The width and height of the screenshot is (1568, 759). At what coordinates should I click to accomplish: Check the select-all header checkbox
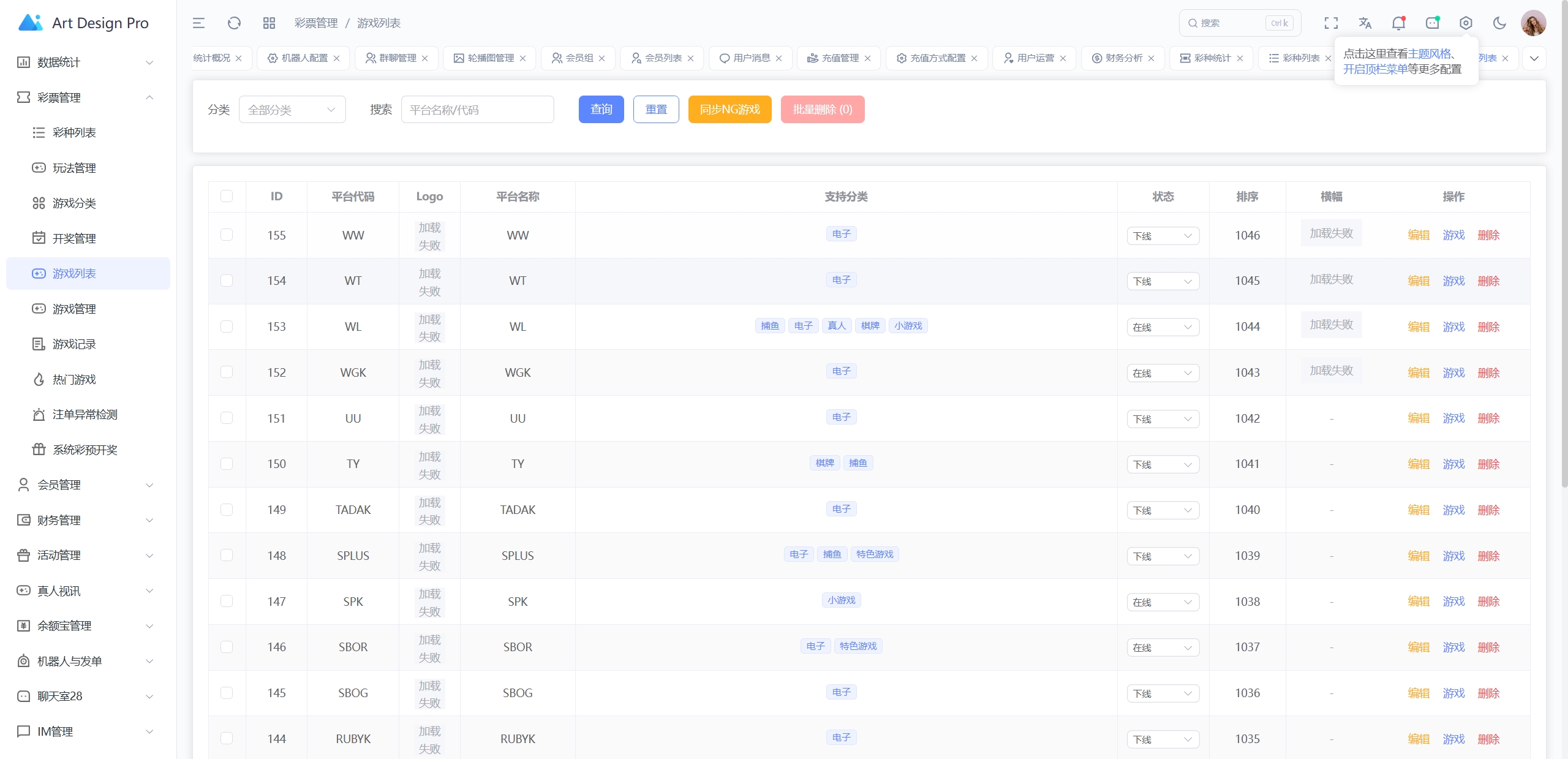227,196
